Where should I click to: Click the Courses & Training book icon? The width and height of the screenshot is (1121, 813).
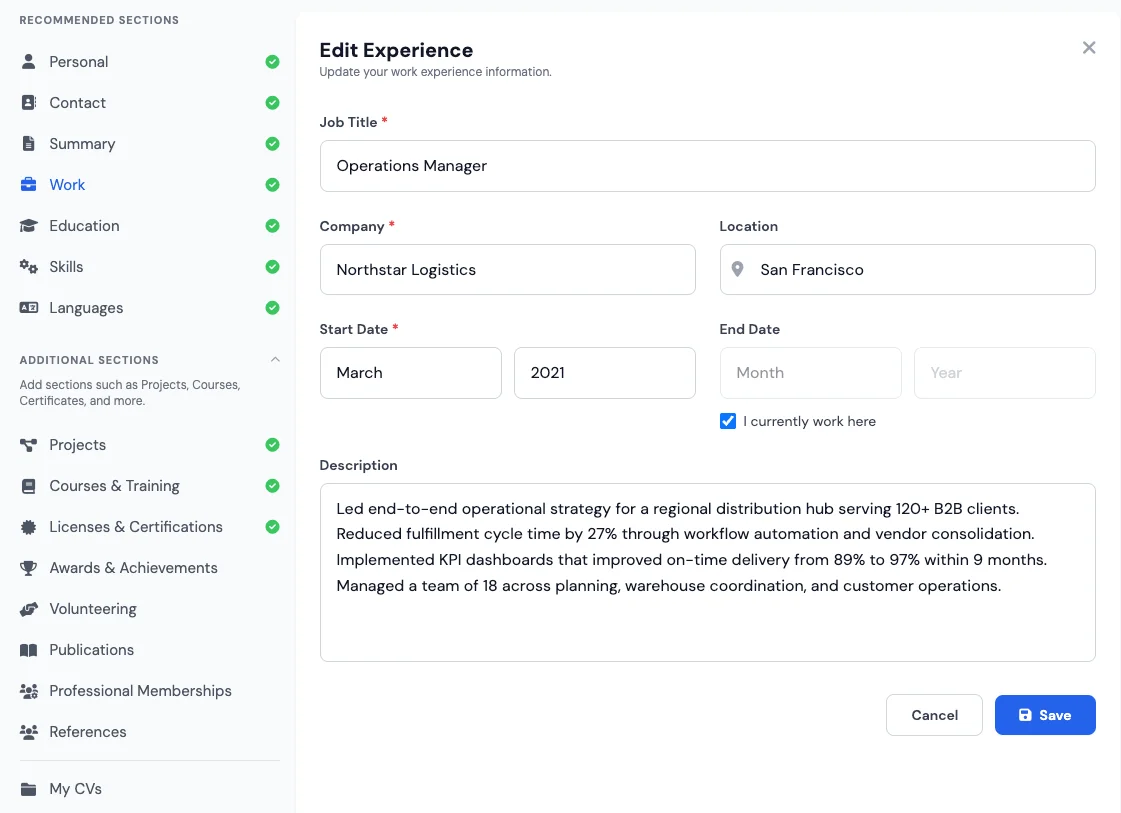click(x=29, y=486)
